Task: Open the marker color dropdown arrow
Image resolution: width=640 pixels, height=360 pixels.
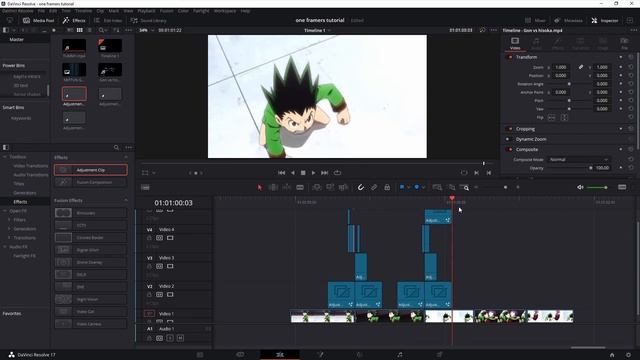Action: click(423, 187)
